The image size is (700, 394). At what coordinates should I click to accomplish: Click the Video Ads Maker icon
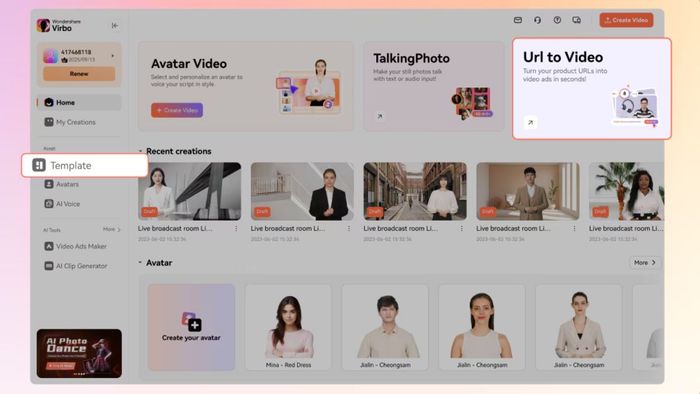[x=49, y=246]
